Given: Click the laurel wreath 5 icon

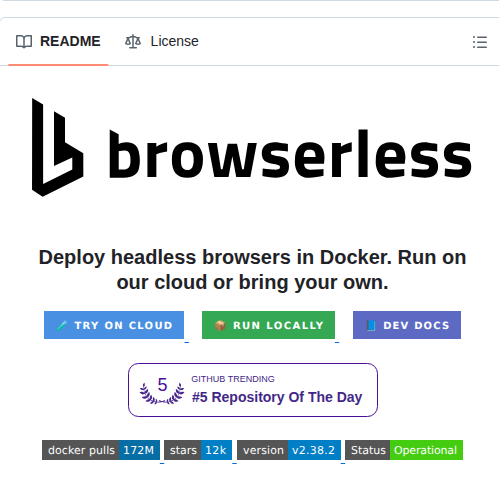Looking at the screenshot, I should point(162,390).
